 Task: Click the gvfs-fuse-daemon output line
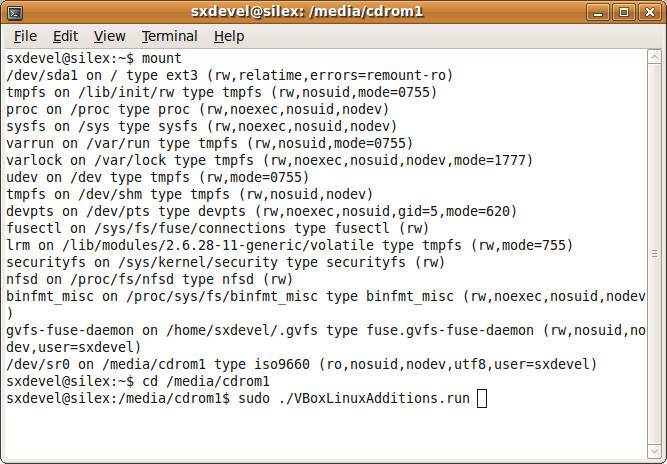[326, 339]
